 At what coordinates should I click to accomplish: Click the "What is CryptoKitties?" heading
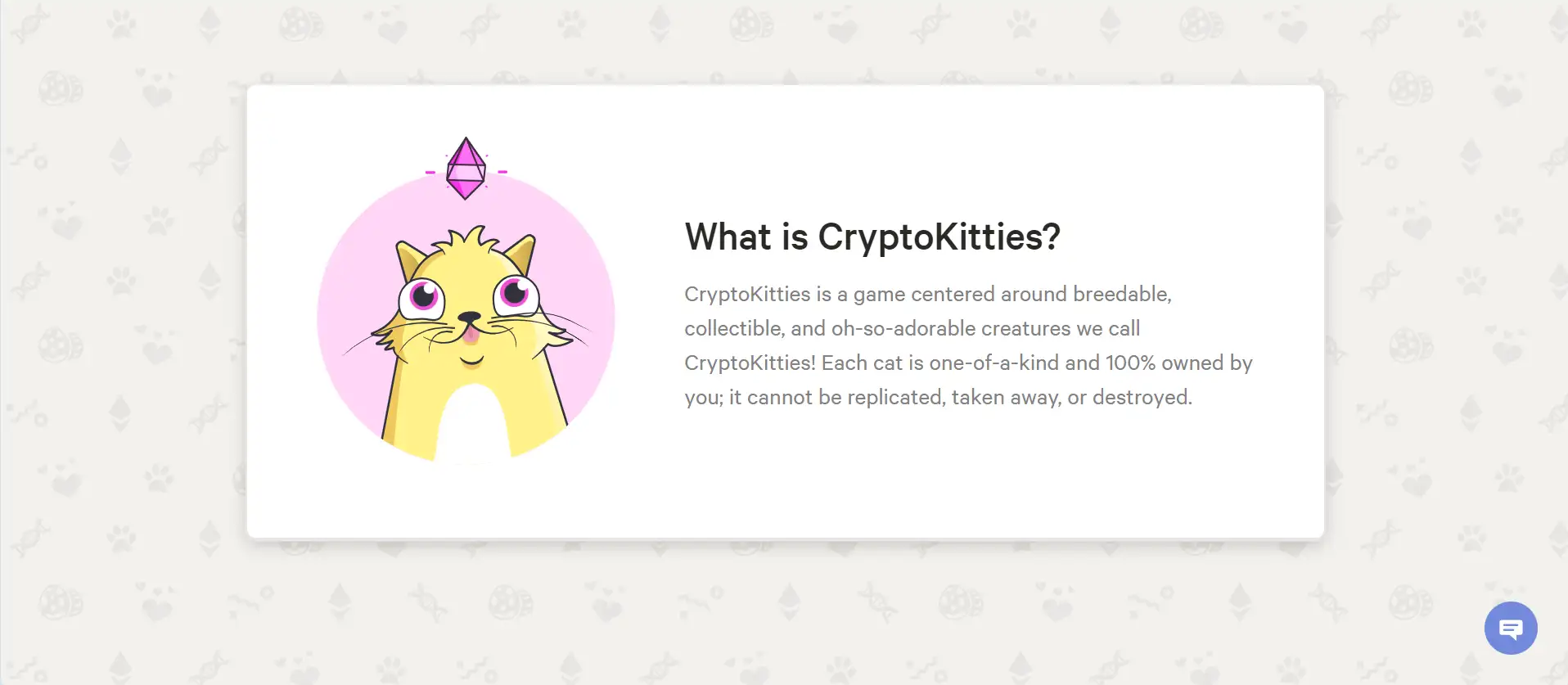(872, 237)
